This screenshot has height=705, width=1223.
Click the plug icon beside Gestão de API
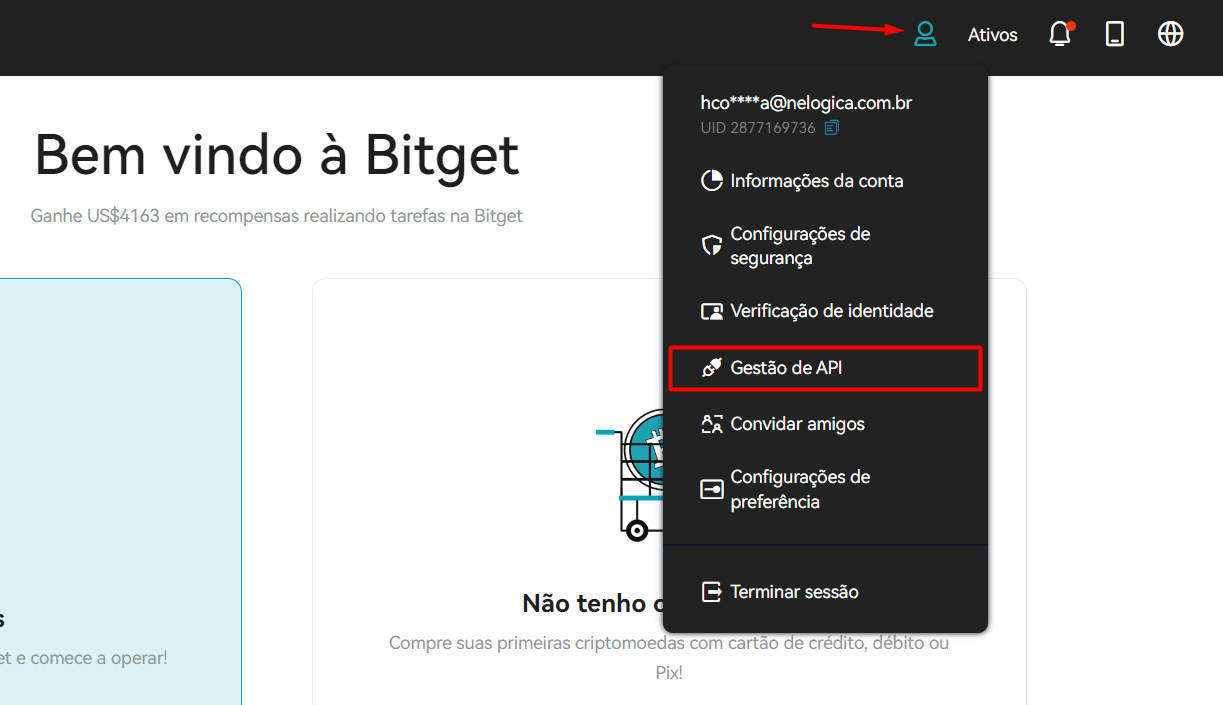pyautogui.click(x=712, y=368)
